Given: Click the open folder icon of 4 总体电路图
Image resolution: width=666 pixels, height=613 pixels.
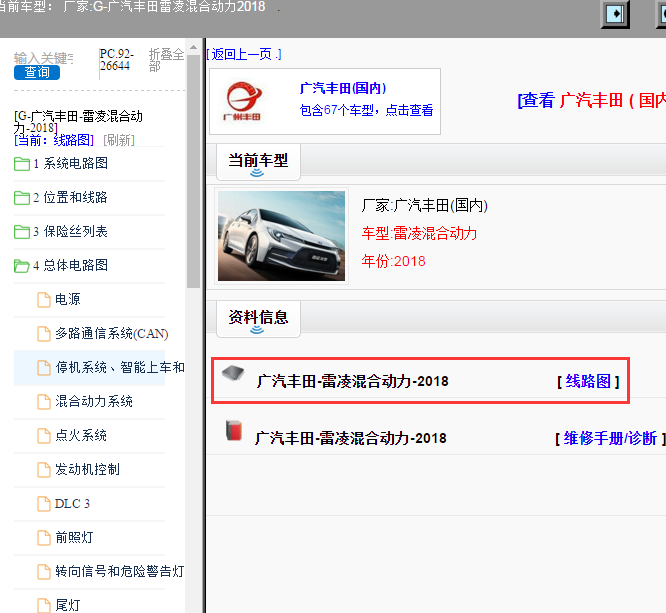Looking at the screenshot, I should [x=22, y=266].
